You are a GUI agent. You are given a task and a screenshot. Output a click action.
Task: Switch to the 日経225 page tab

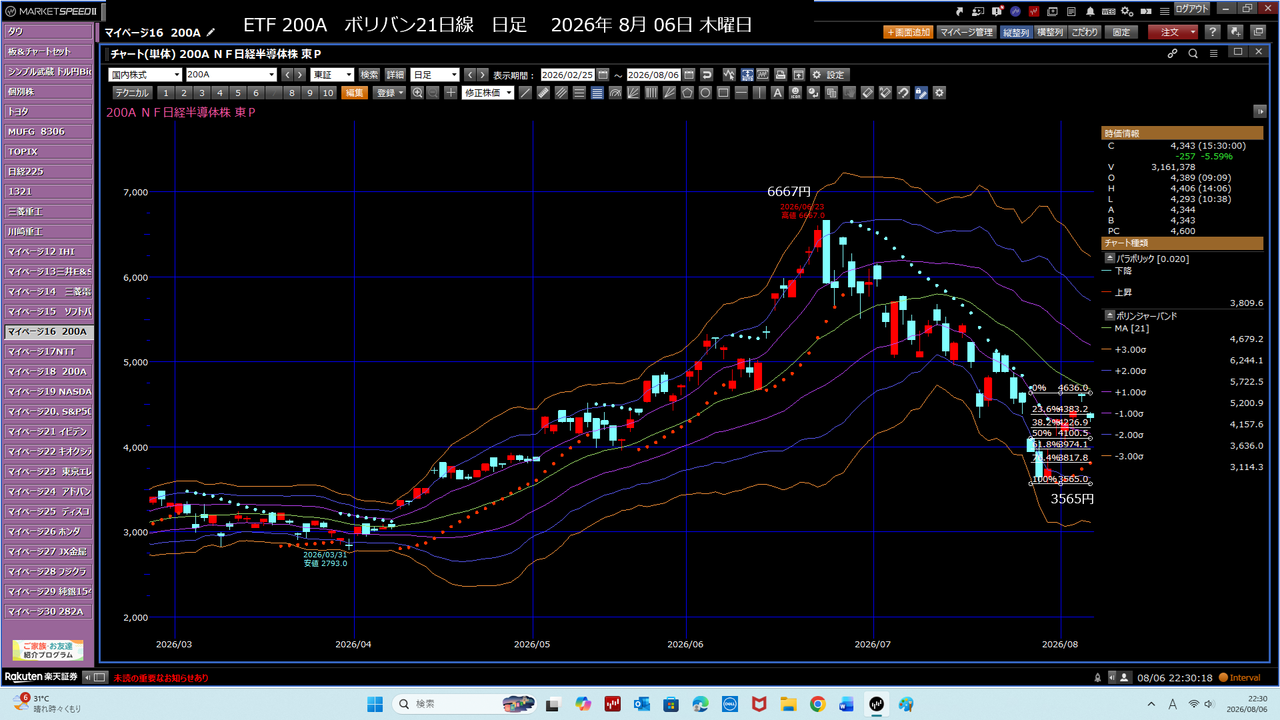[x=49, y=171]
